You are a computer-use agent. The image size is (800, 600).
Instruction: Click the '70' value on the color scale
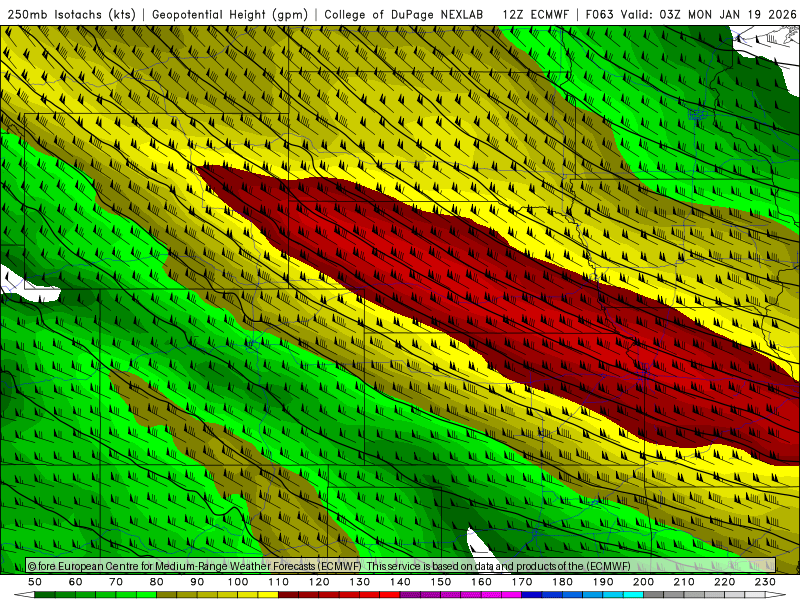116,582
